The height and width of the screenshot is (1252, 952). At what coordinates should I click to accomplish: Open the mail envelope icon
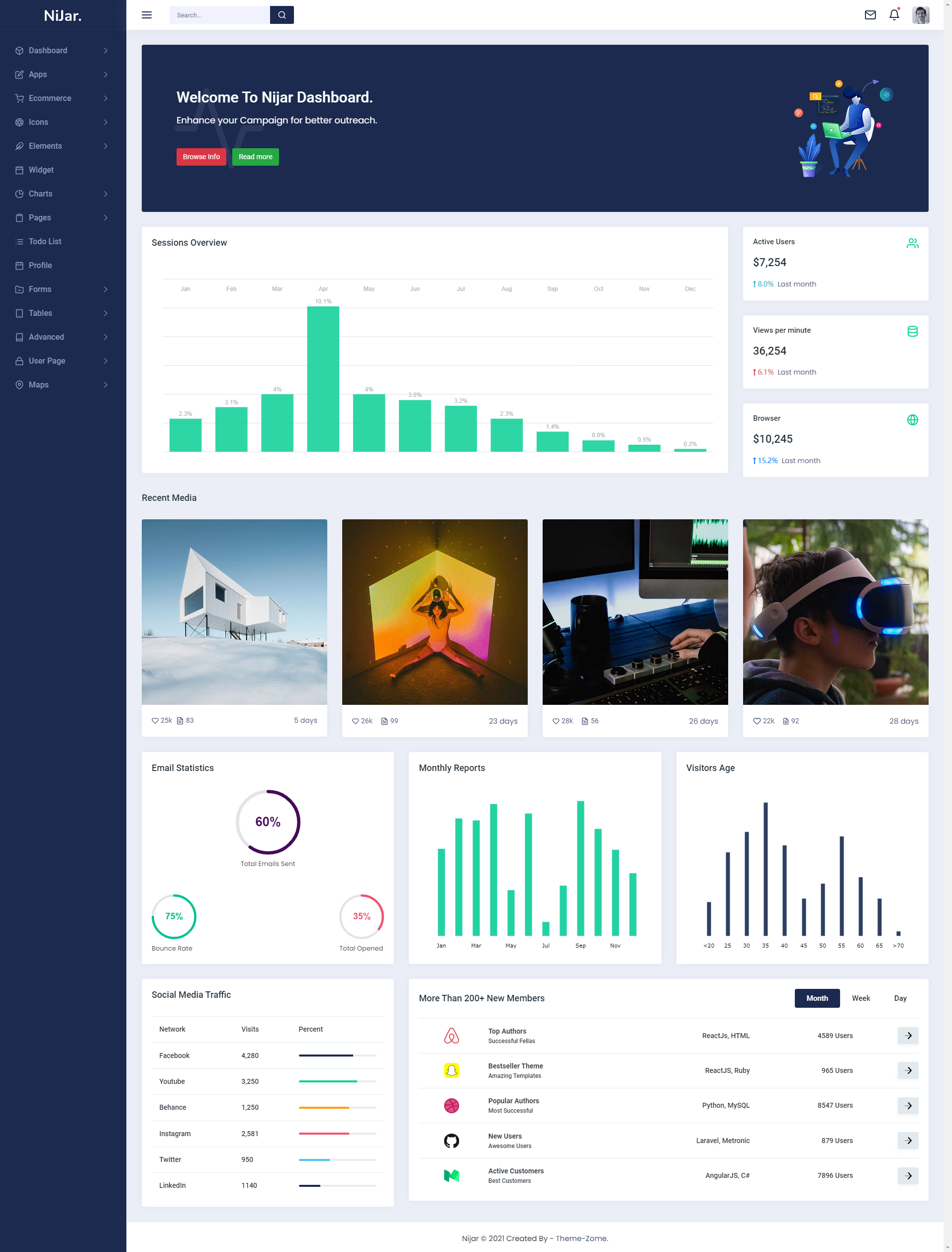click(870, 15)
